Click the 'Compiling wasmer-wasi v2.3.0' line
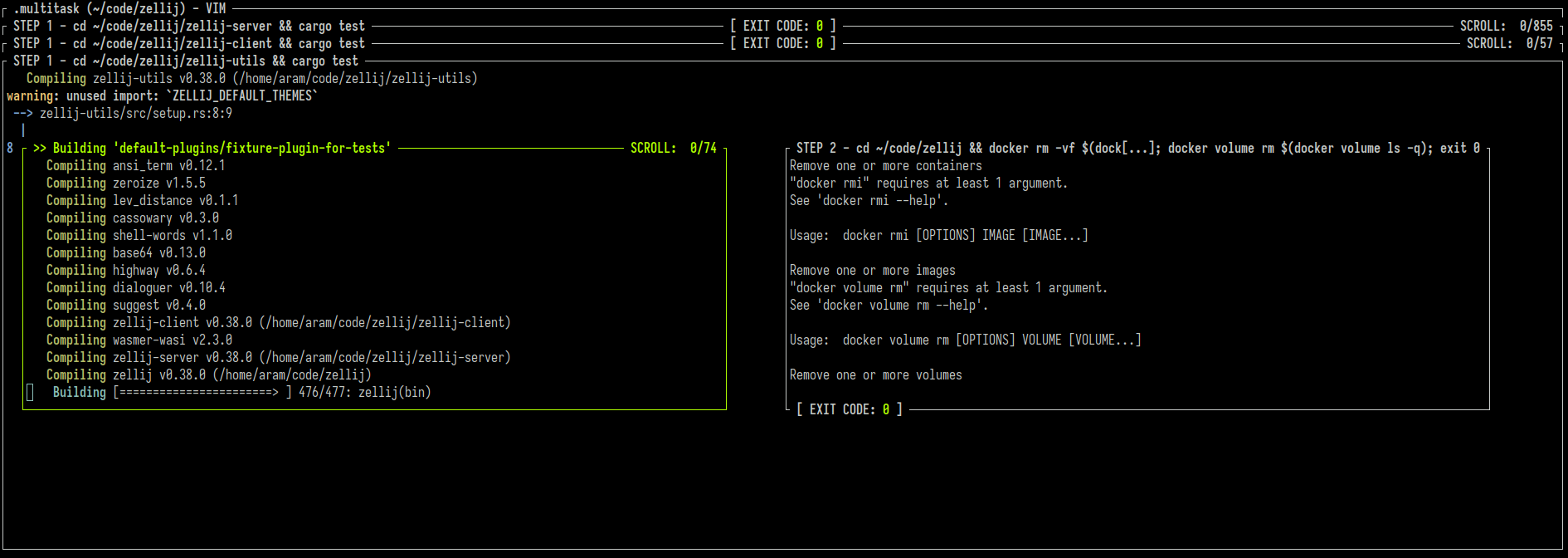This screenshot has width=1568, height=558. 139,340
